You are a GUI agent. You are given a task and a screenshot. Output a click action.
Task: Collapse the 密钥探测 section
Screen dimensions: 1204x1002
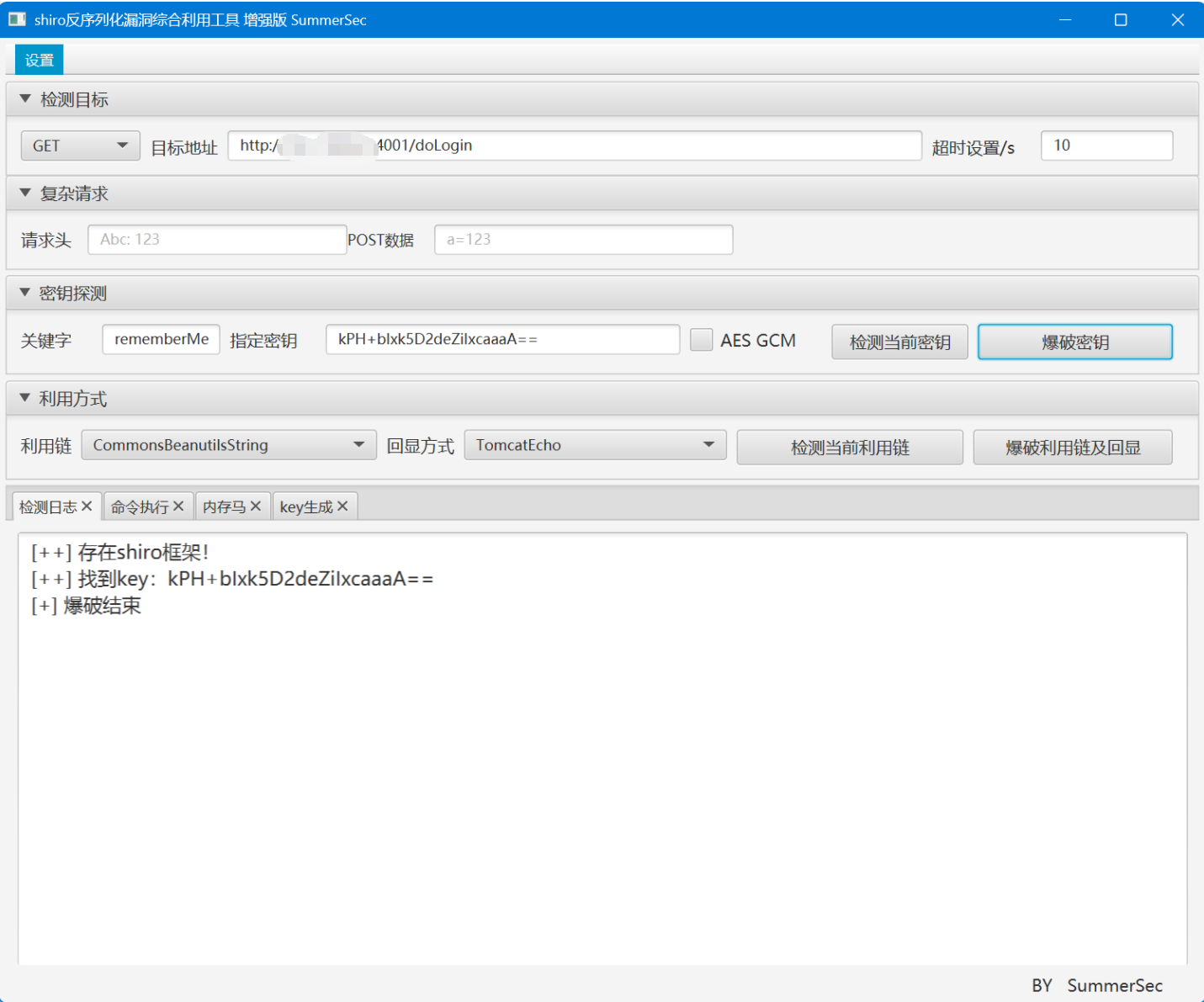pyautogui.click(x=24, y=293)
